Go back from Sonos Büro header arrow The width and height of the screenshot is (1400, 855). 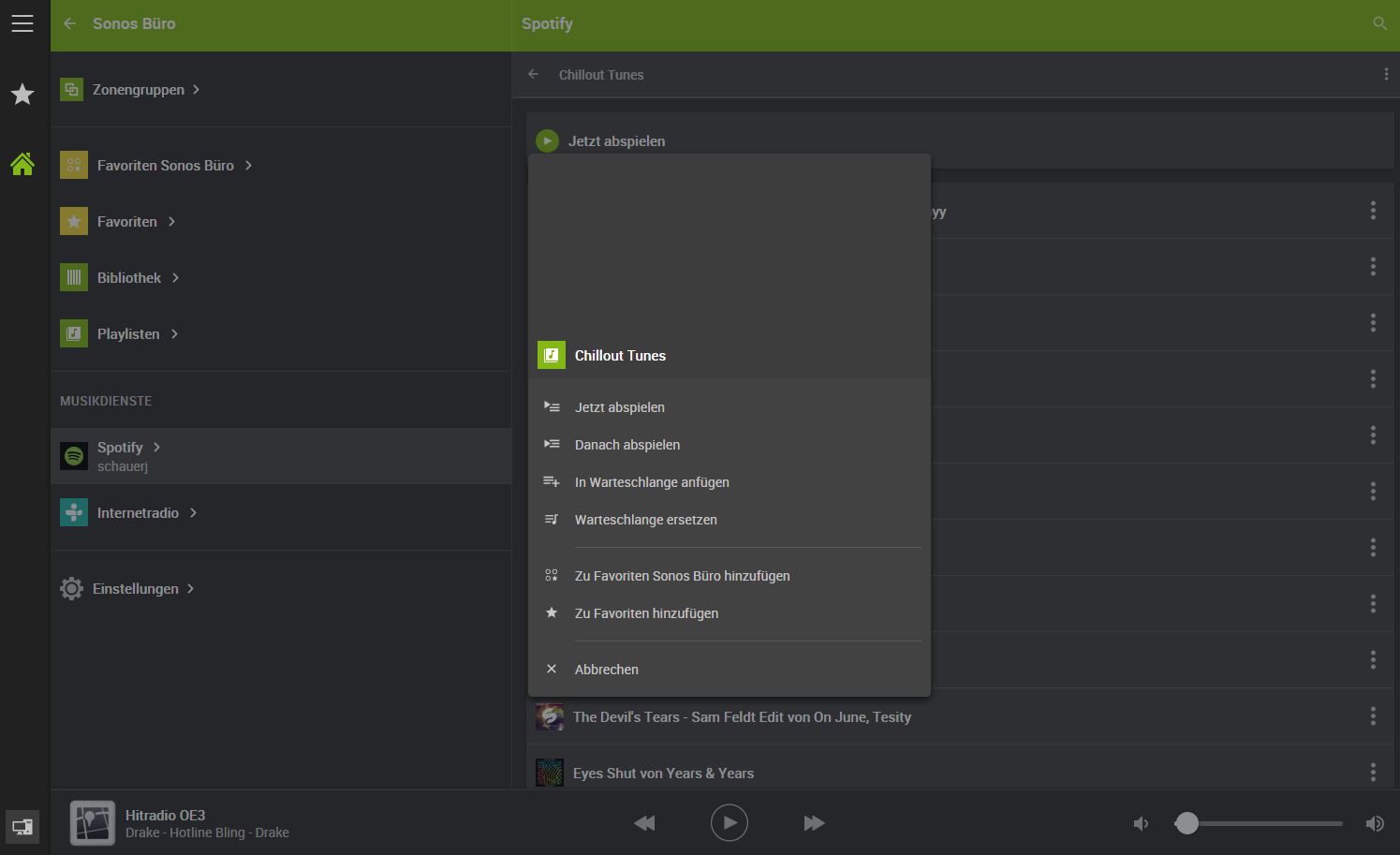[70, 23]
